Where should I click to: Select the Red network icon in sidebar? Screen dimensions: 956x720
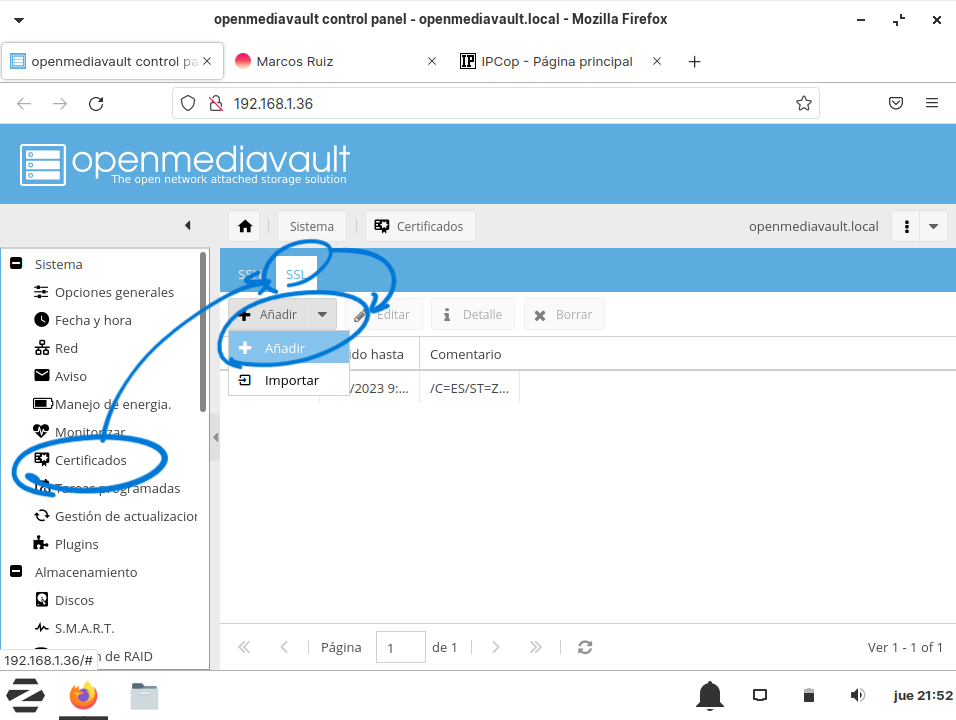coord(41,348)
